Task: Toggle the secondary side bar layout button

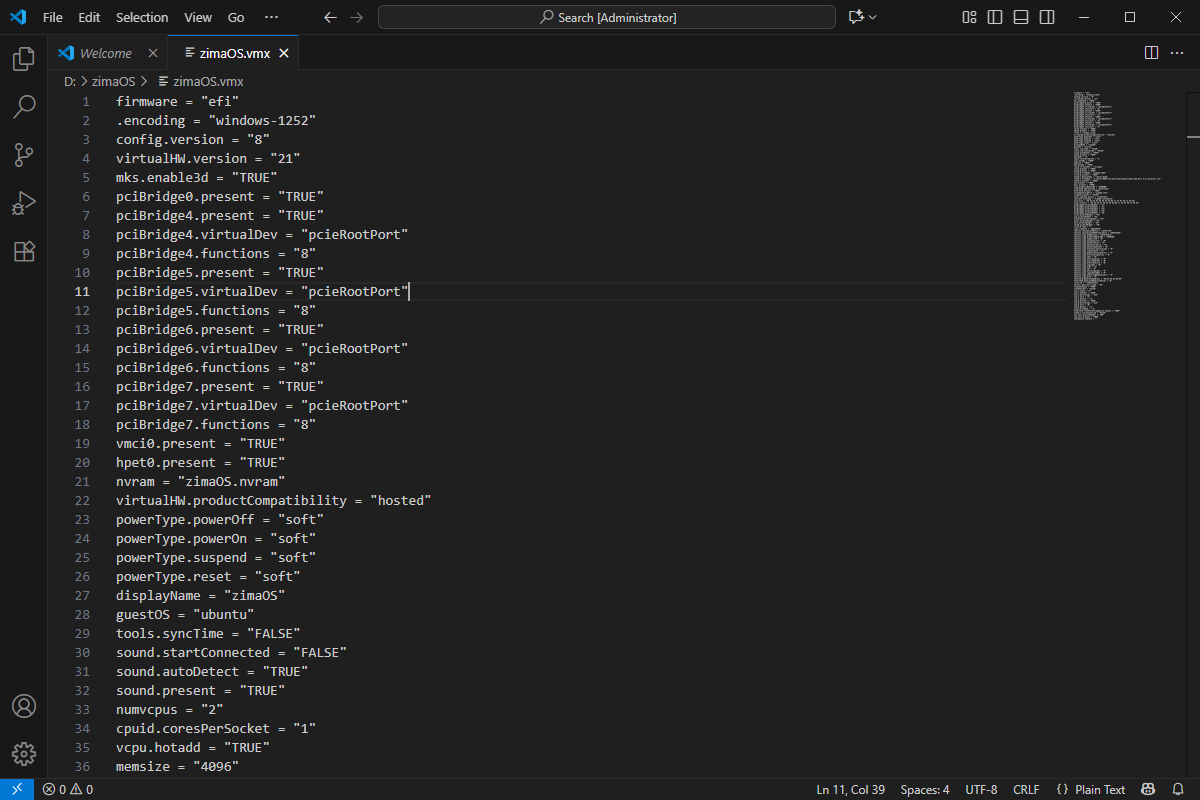Action: tap(1047, 17)
